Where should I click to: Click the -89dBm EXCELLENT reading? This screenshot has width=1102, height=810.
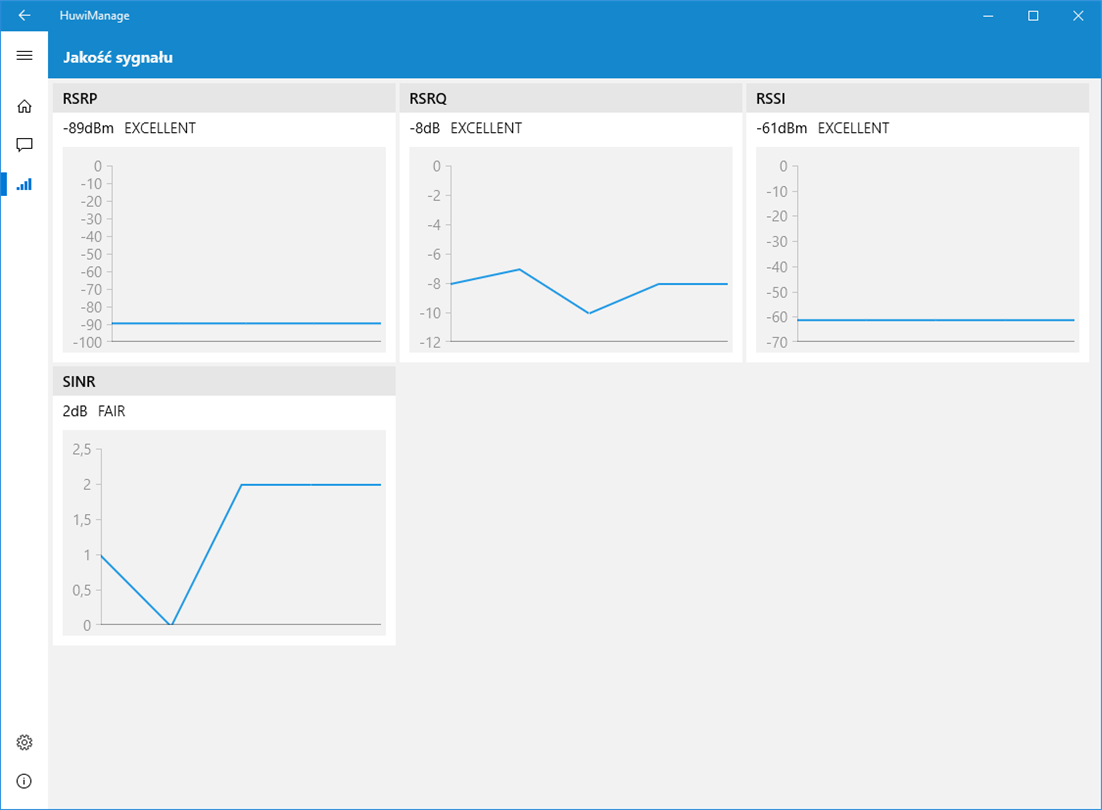coord(129,129)
